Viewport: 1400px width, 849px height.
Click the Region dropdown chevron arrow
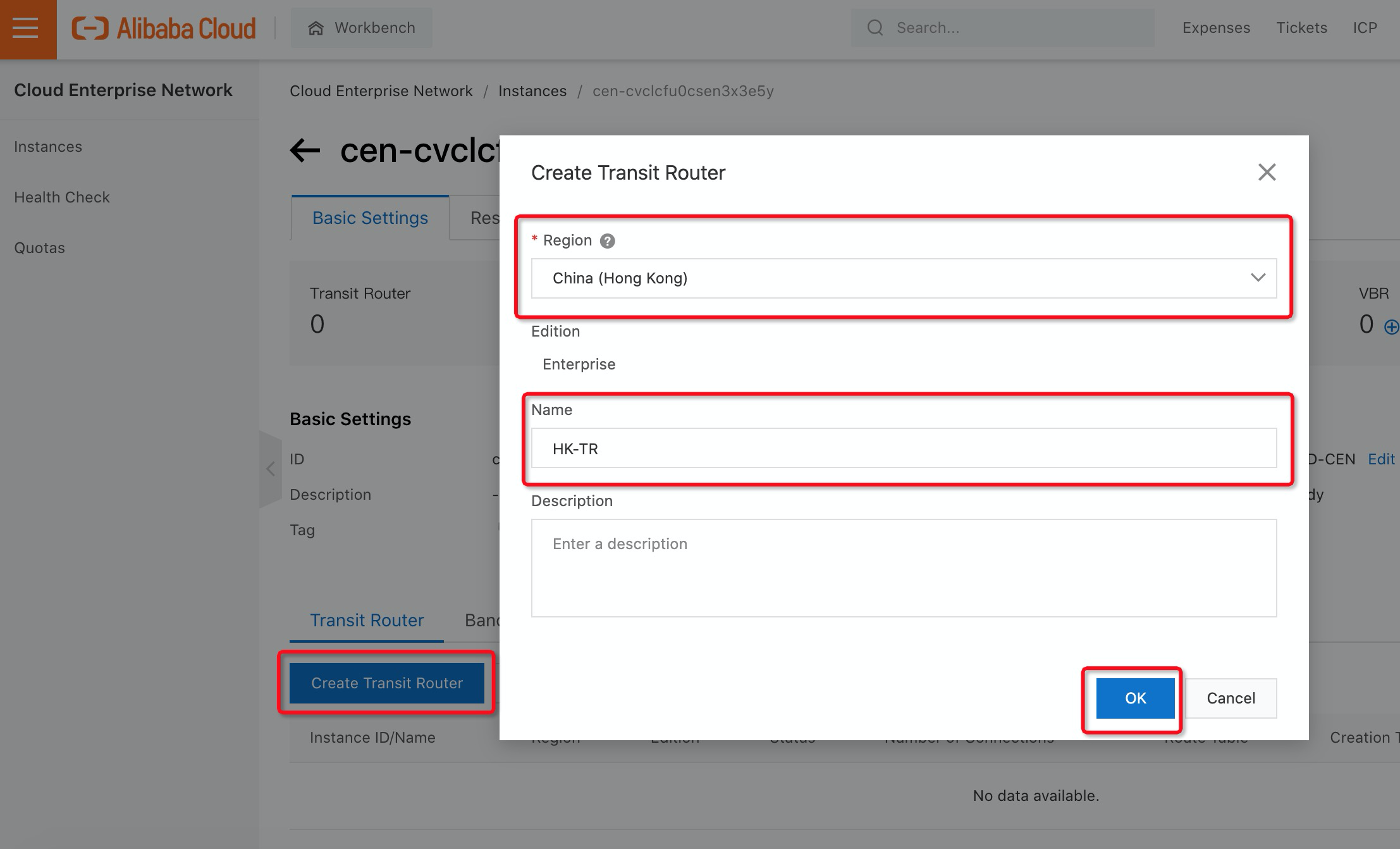(x=1258, y=278)
